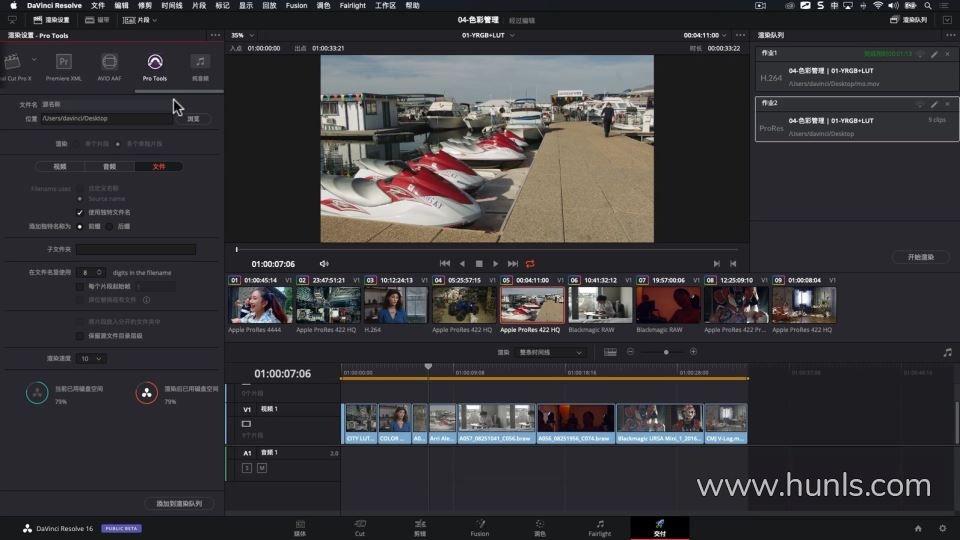Expand the viewer zoom 35% dropdown
The height and width of the screenshot is (540, 960).
(x=242, y=35)
